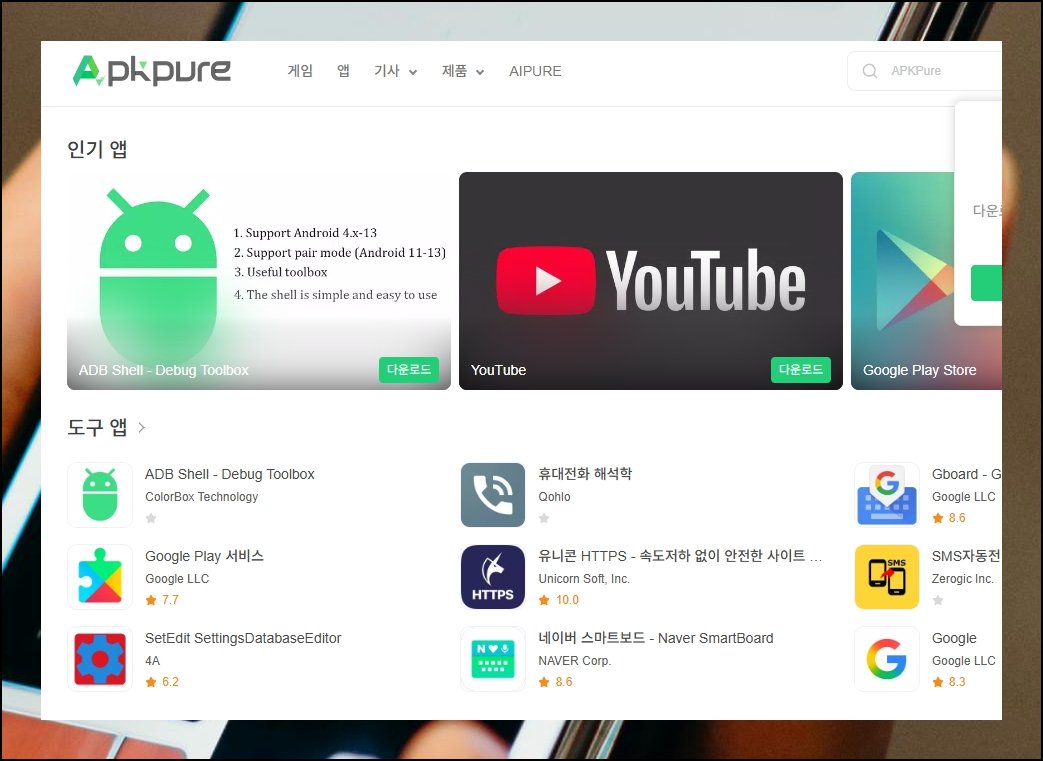Open Google Play 서비스 puzzle icon

coord(100,577)
